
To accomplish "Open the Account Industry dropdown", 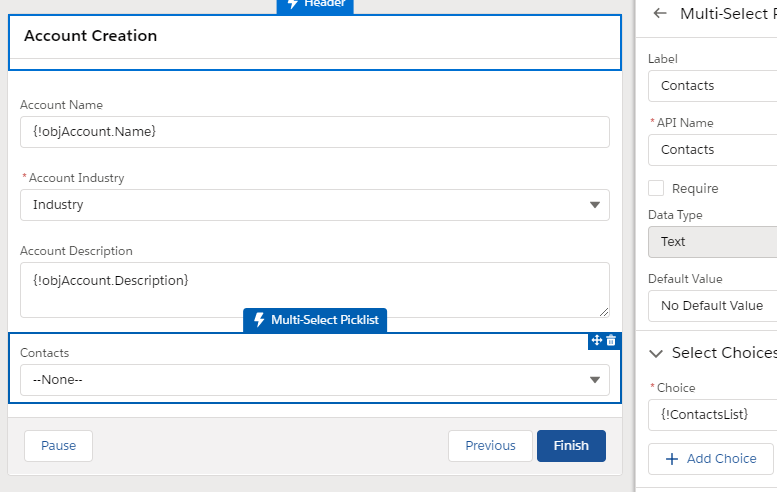I will 315,205.
